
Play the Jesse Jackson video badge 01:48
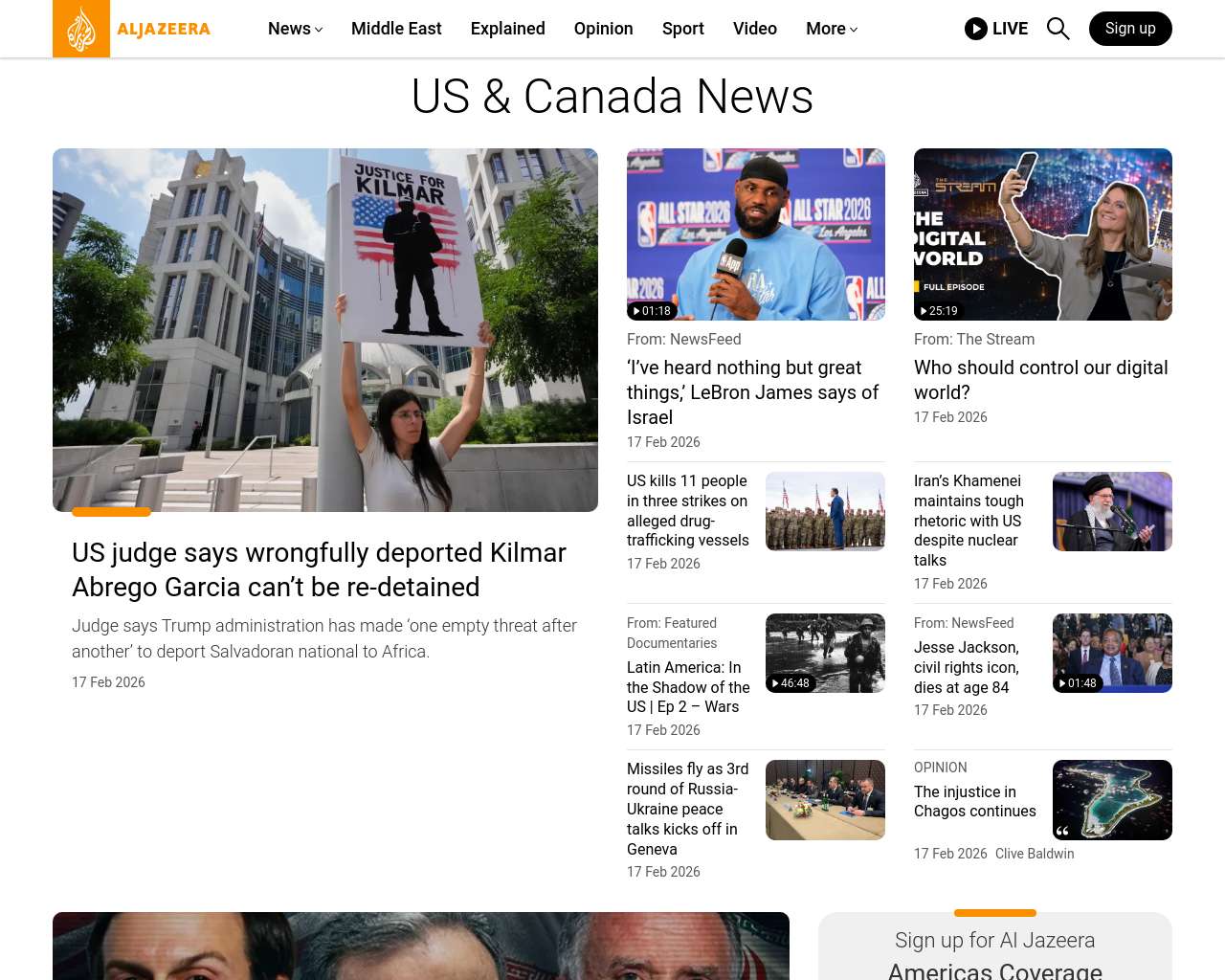tap(1078, 683)
